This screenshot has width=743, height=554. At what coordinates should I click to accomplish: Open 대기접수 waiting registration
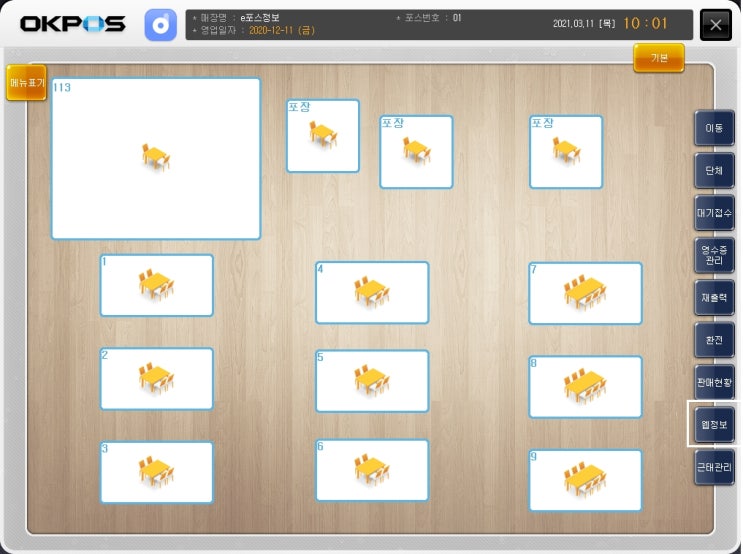[715, 213]
